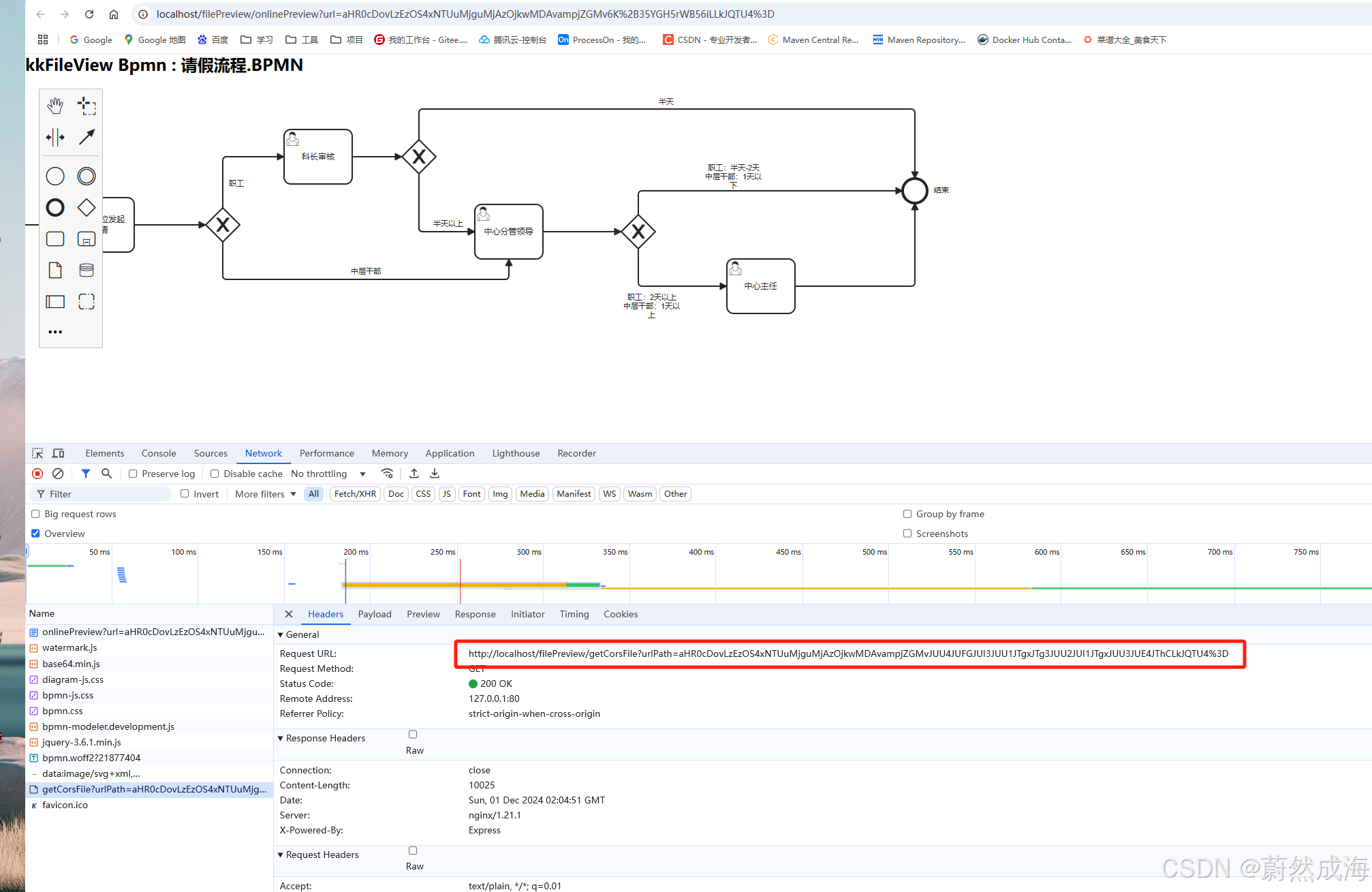The height and width of the screenshot is (892, 1372).
Task: Create a gateway diamond from palette
Action: click(x=87, y=207)
